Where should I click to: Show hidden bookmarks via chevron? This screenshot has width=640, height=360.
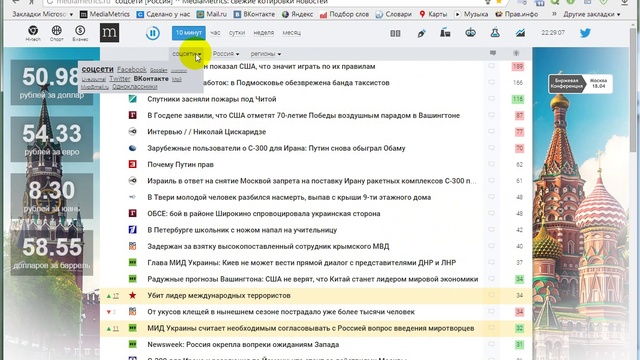[x=554, y=14]
